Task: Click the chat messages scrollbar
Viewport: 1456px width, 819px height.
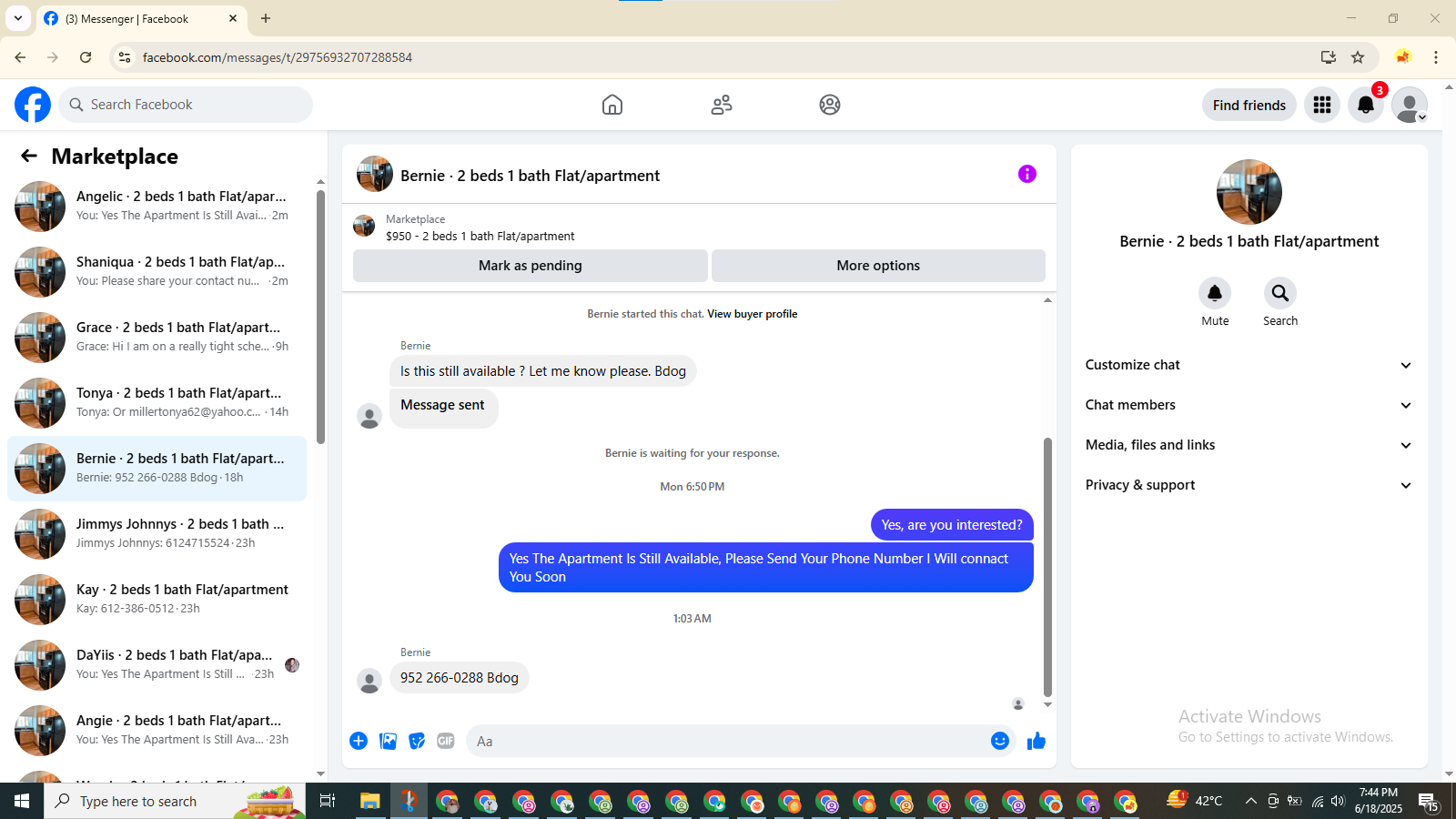Action: pyautogui.click(x=1047, y=566)
